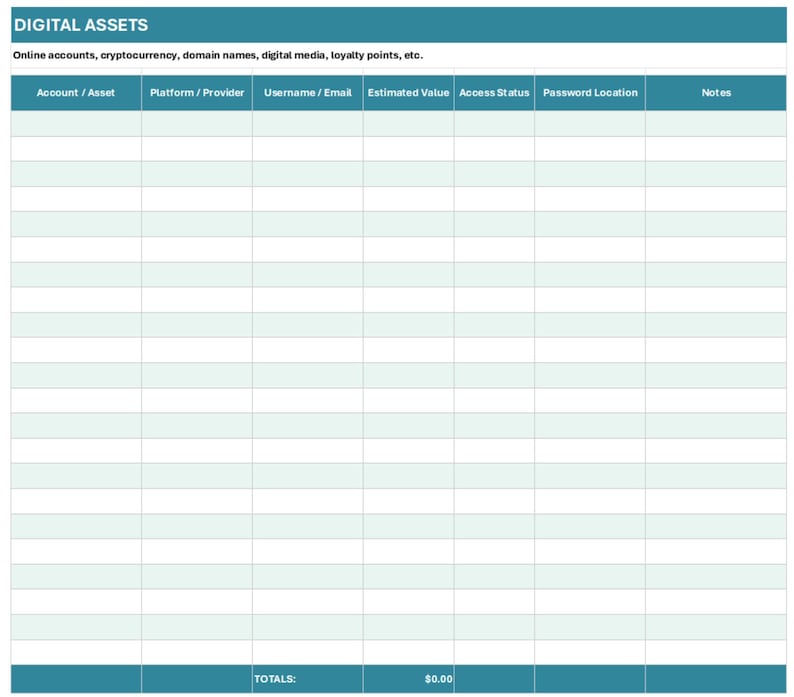Click the DIGITAL ASSETS title
The image size is (794, 697).
pos(81,25)
